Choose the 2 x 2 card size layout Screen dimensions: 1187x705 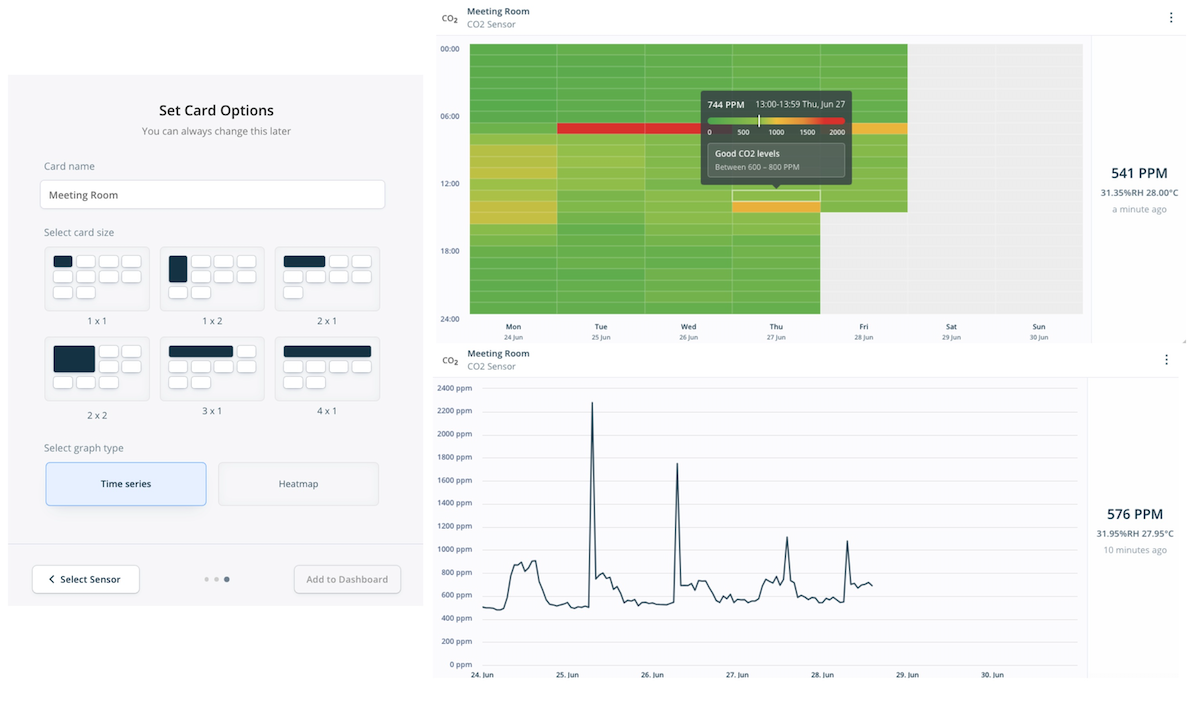(x=97, y=367)
